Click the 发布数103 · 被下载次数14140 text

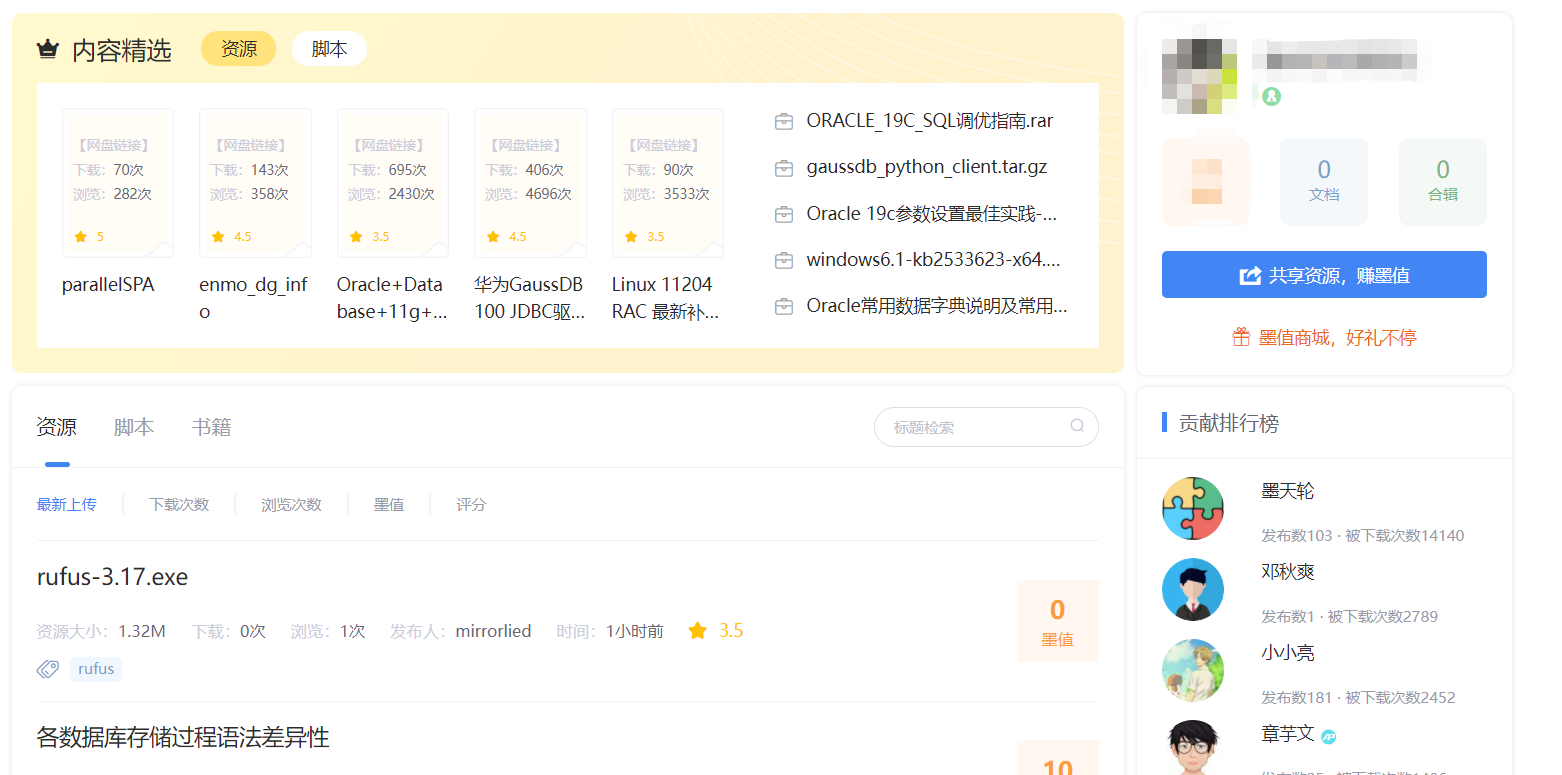coord(1363,536)
